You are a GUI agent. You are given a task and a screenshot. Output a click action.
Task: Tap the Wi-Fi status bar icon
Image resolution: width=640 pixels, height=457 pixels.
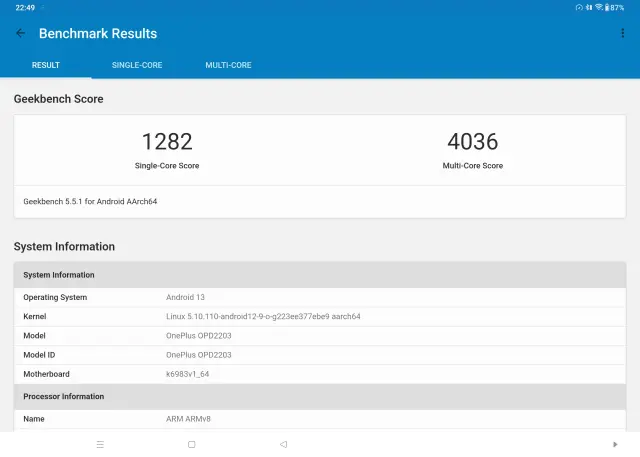click(598, 7)
